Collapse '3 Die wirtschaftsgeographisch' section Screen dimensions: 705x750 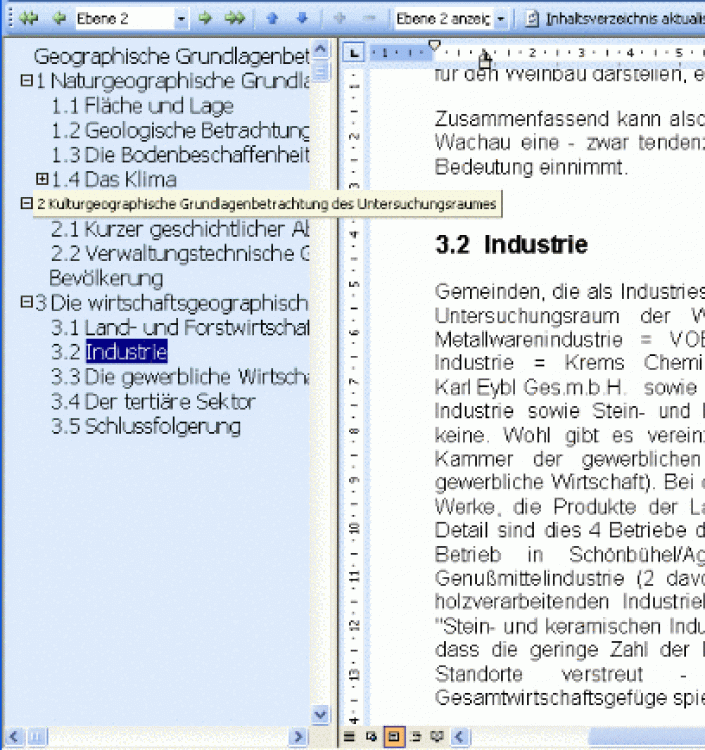tap(27, 302)
